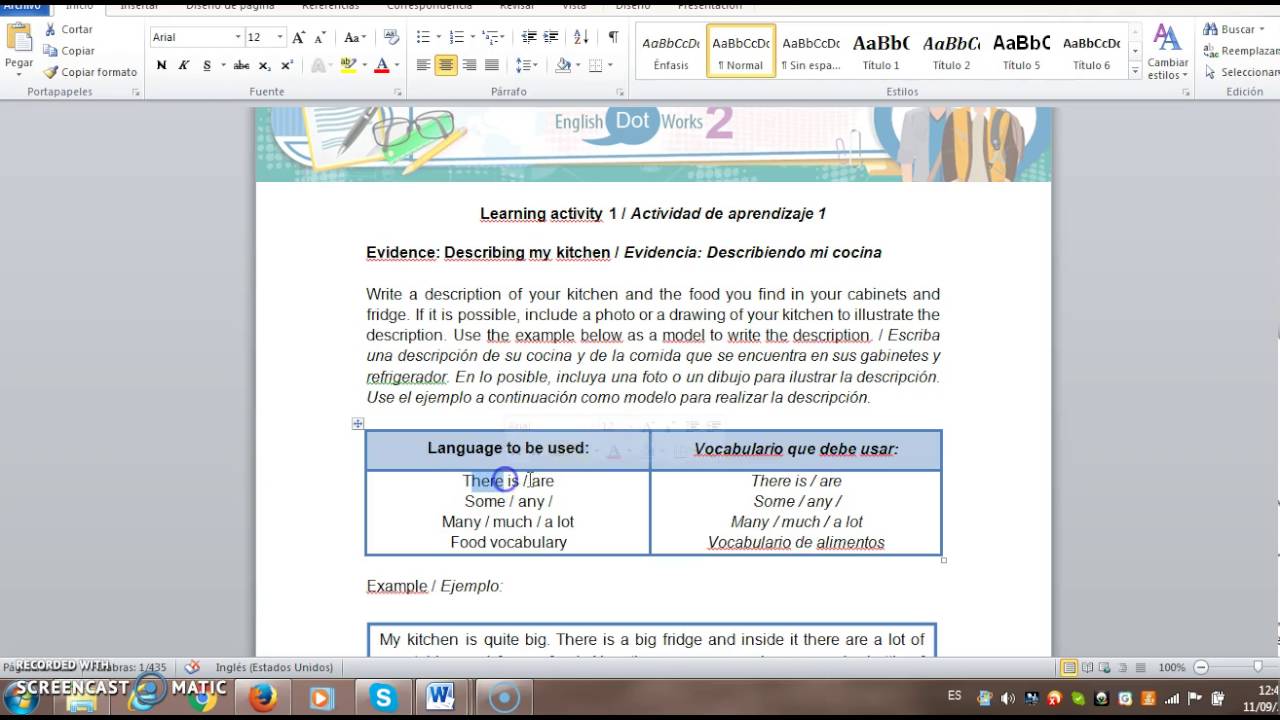Open Firefox from the taskbar
The height and width of the screenshot is (720, 1280).
click(263, 697)
